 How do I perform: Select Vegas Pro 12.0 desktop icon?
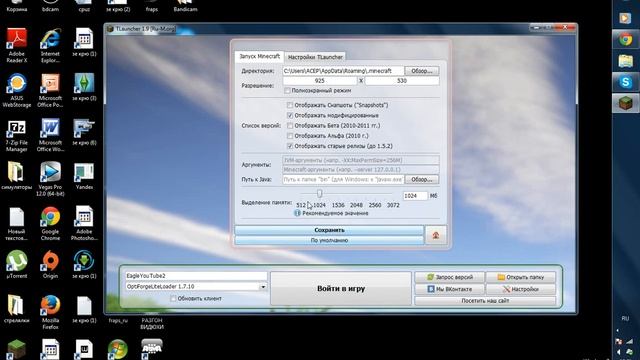50,178
